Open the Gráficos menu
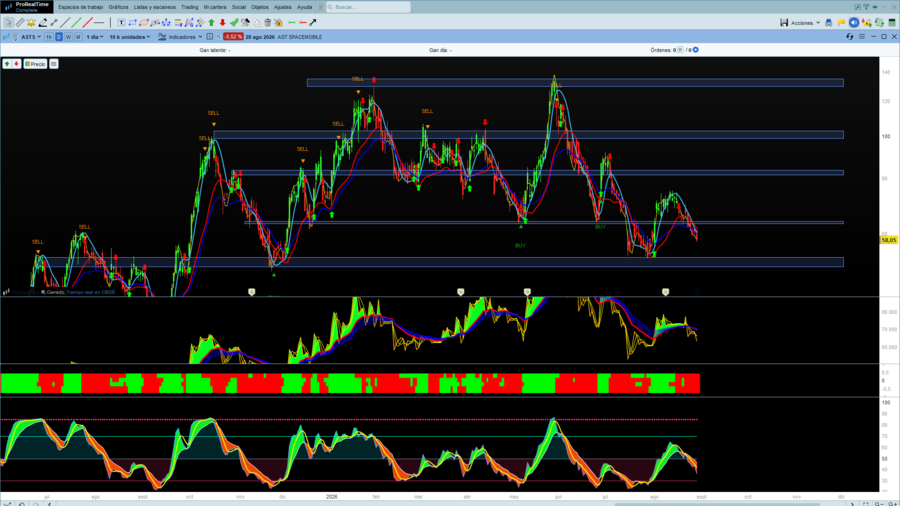 point(118,7)
